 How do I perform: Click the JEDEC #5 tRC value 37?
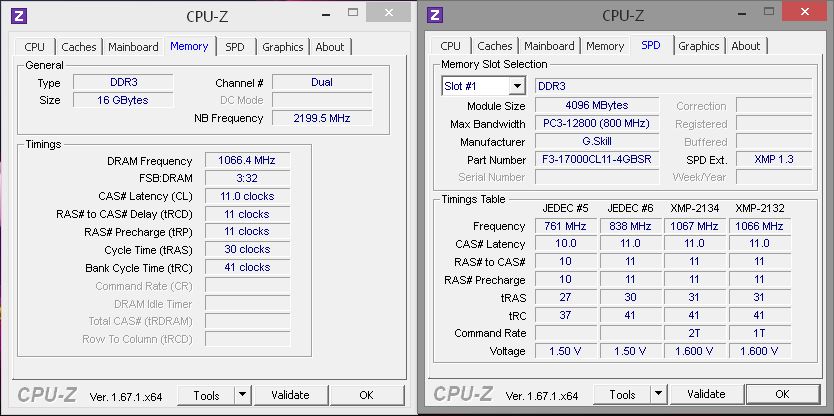pos(565,315)
